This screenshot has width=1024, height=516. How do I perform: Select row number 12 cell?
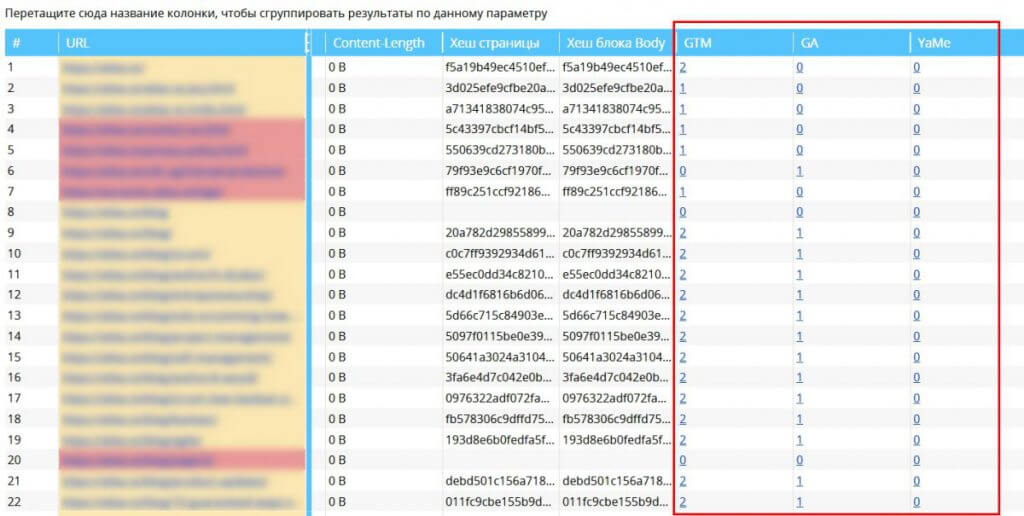[x=15, y=295]
